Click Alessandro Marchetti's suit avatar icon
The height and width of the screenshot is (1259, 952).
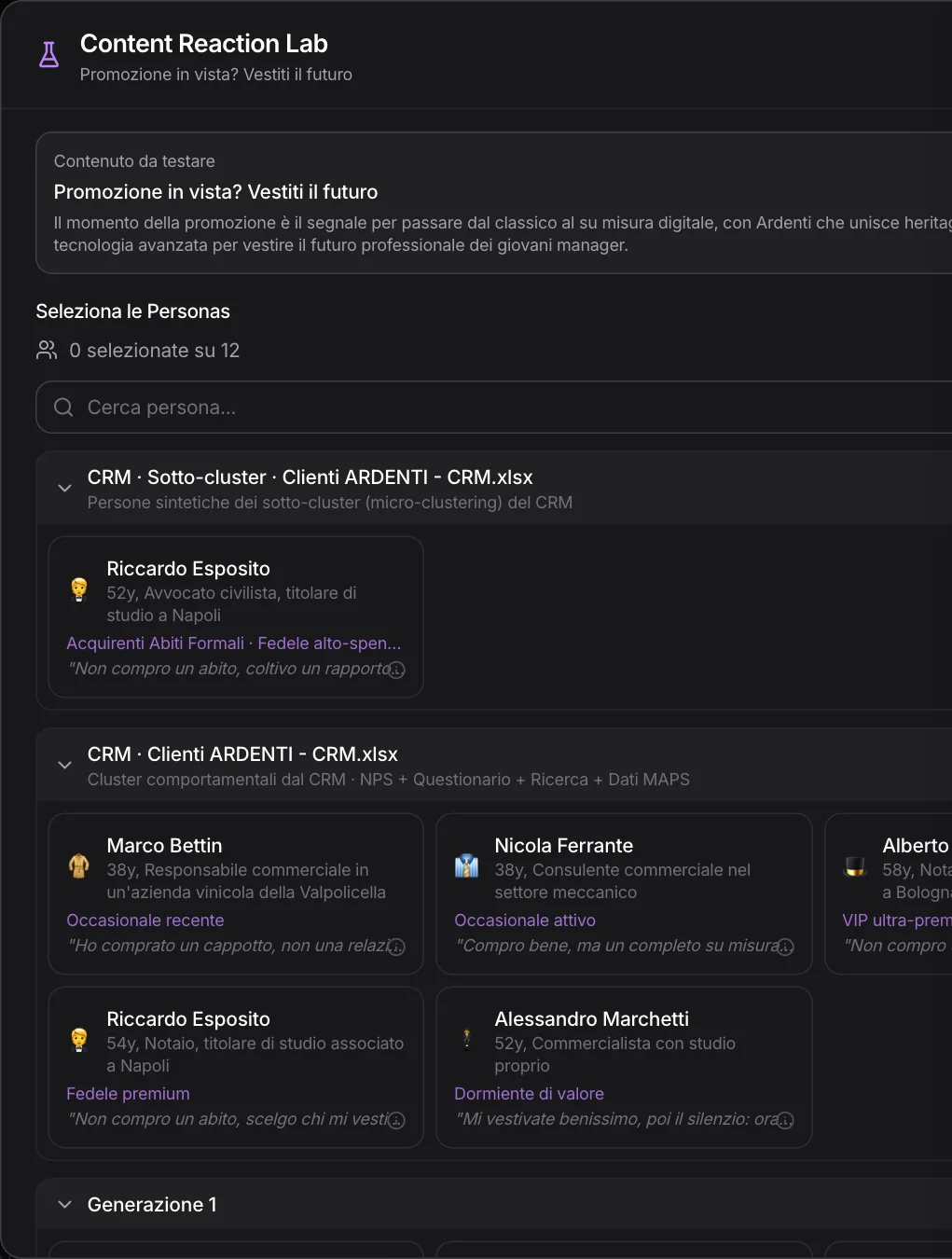click(467, 1038)
